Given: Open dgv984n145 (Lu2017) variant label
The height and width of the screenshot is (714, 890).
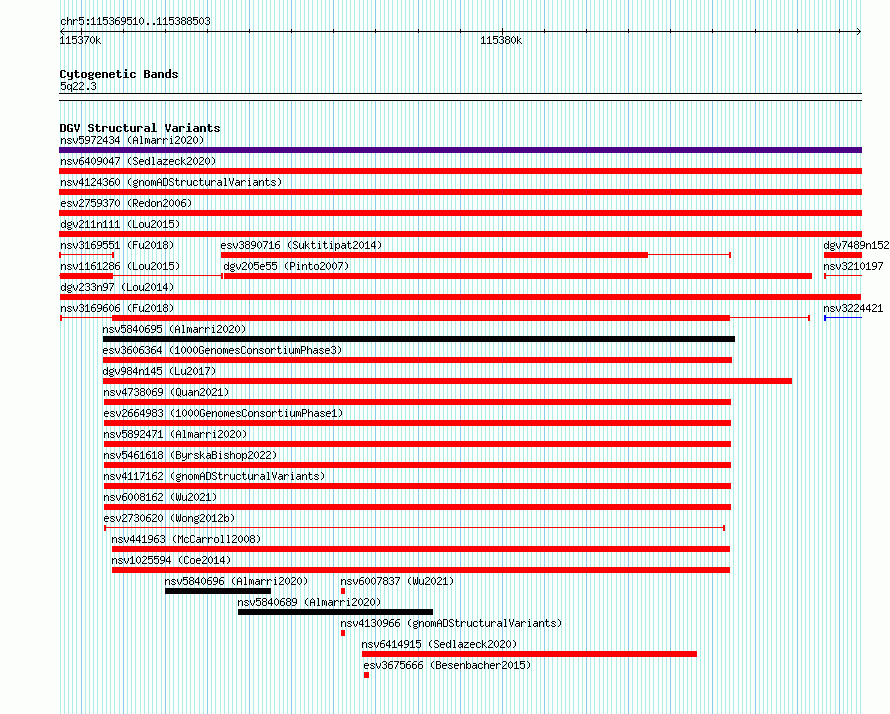Looking at the screenshot, I should [x=159, y=371].
